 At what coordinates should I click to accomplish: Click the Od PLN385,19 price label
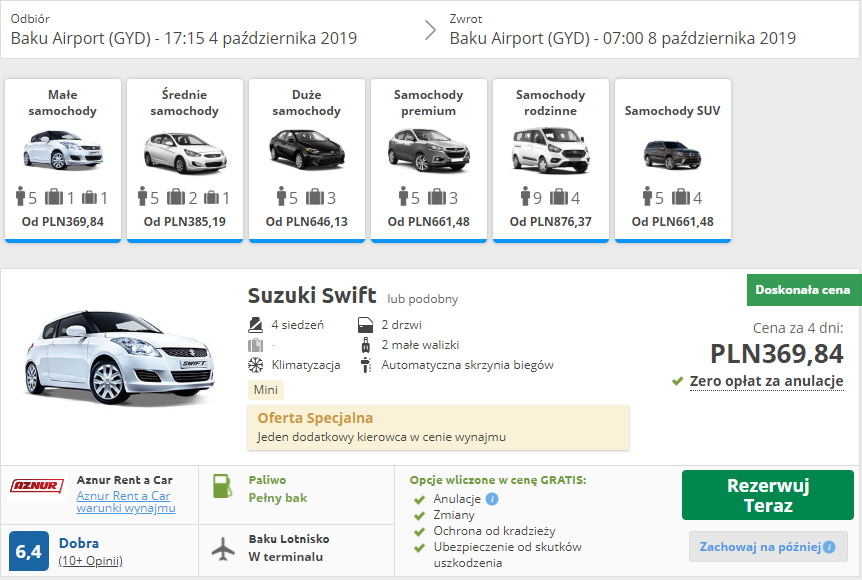pos(185,222)
